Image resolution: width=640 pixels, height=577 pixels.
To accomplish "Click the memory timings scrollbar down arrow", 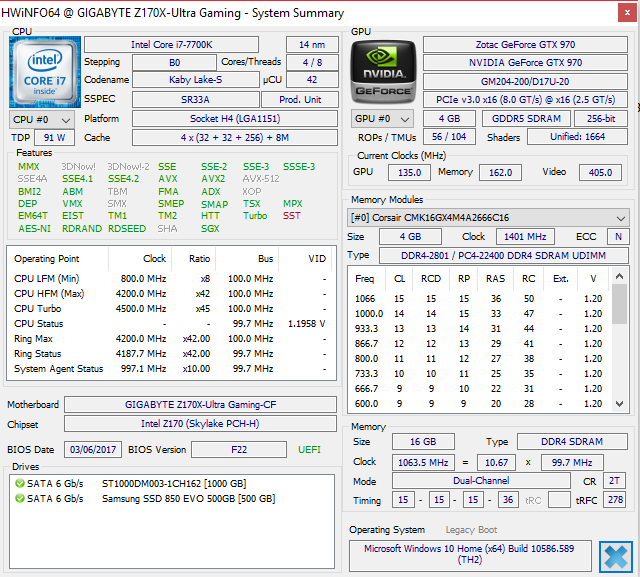I will 619,404.
